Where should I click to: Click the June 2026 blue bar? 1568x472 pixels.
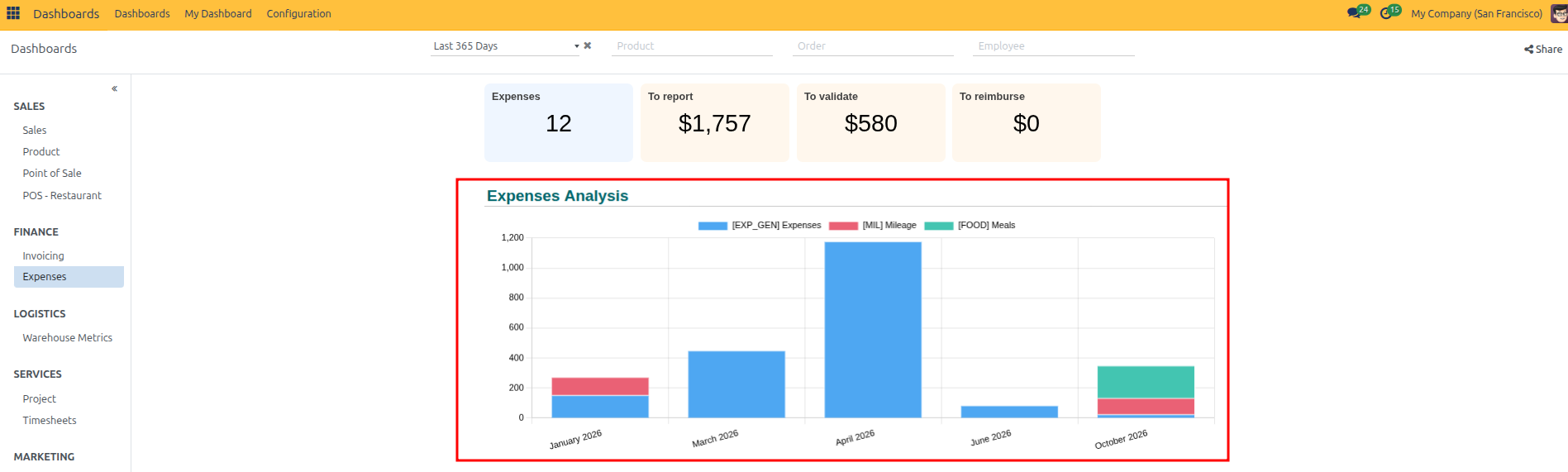(x=1009, y=412)
